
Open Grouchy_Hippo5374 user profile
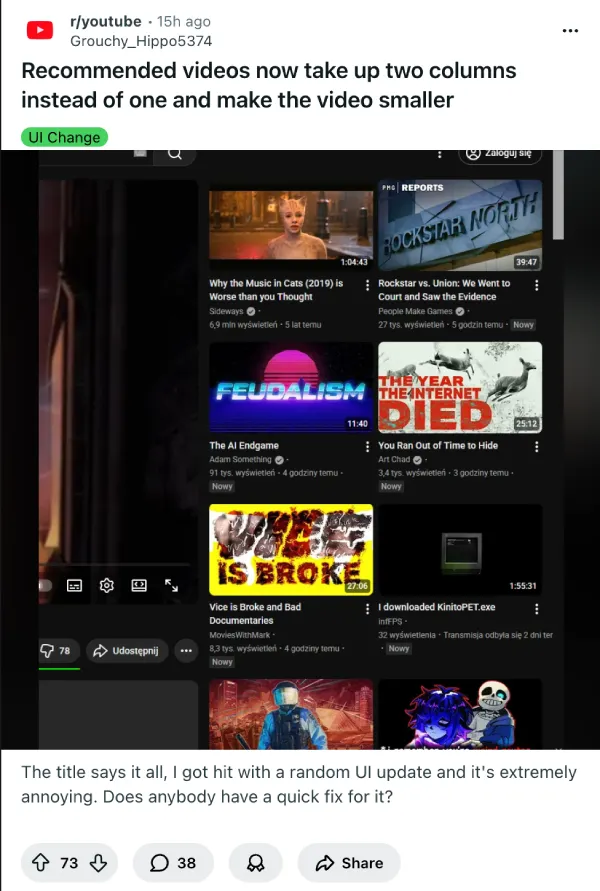(x=141, y=41)
